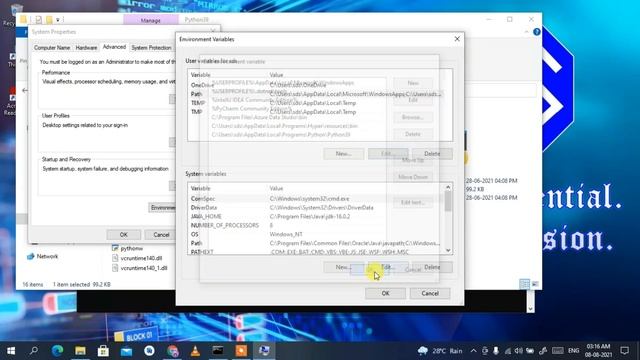The width and height of the screenshot is (640, 360).
Task: Open the System Protection tab
Action: pyautogui.click(x=151, y=48)
